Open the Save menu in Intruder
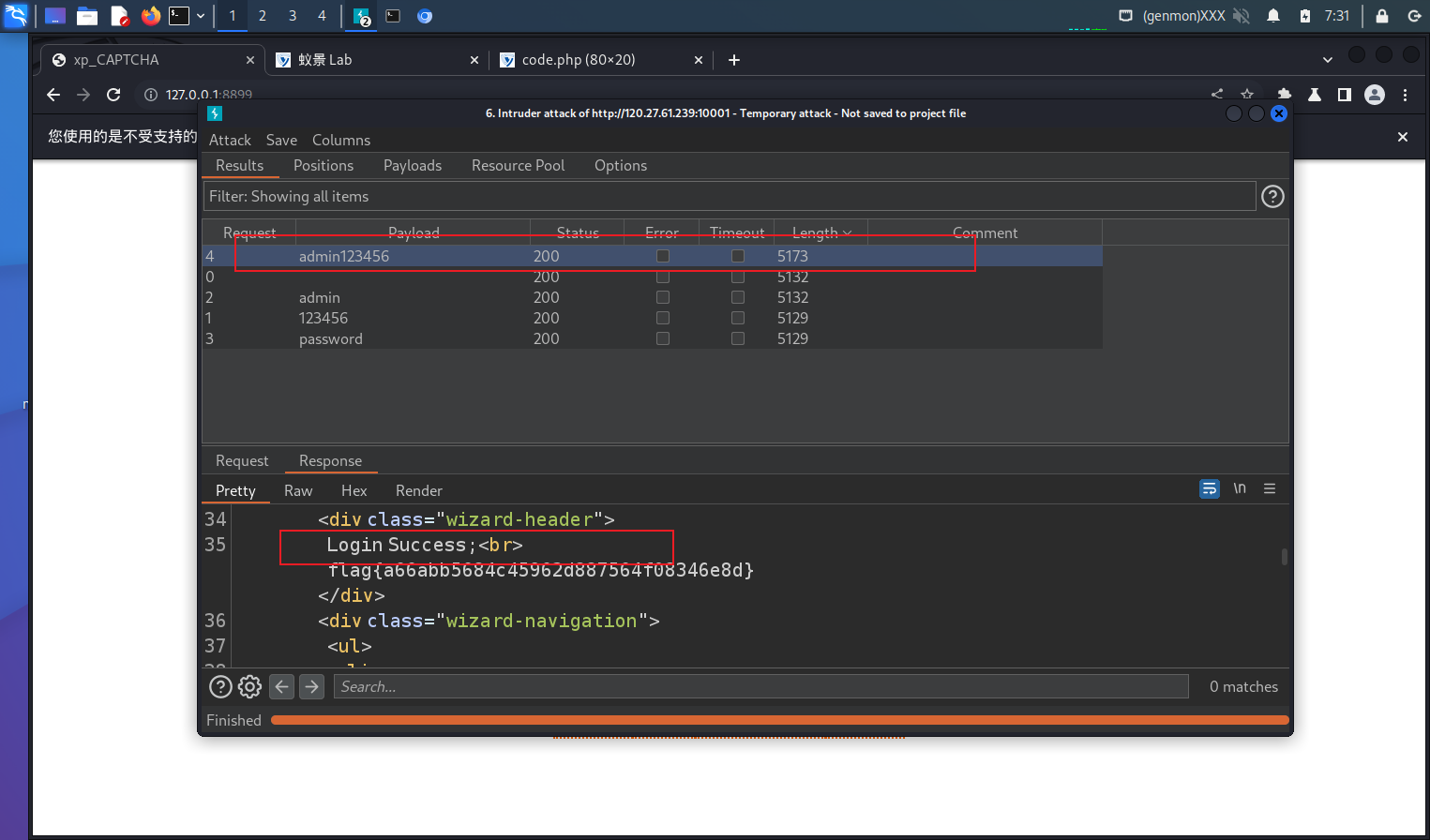 point(281,140)
